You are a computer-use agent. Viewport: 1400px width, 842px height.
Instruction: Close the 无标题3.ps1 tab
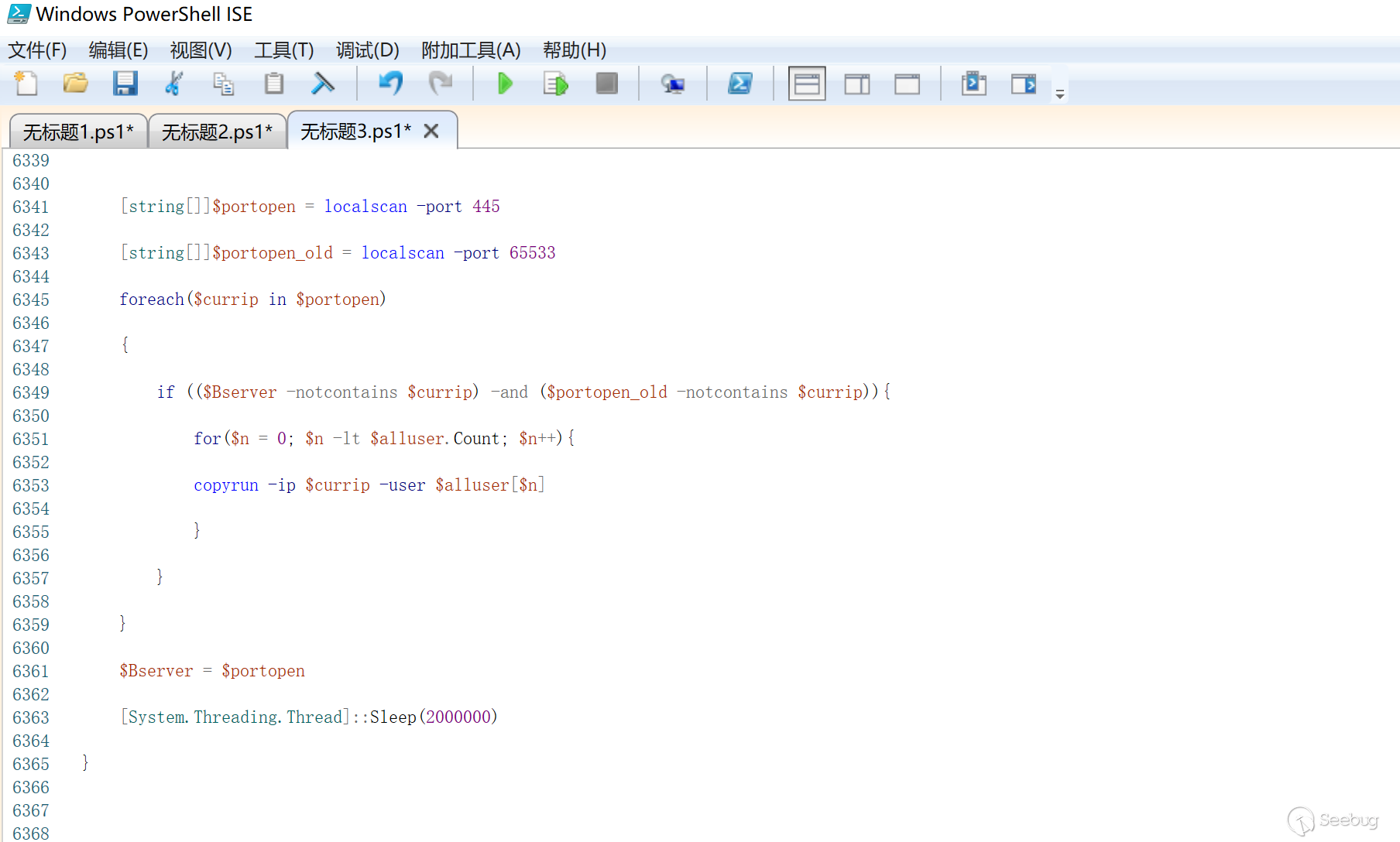(x=431, y=132)
